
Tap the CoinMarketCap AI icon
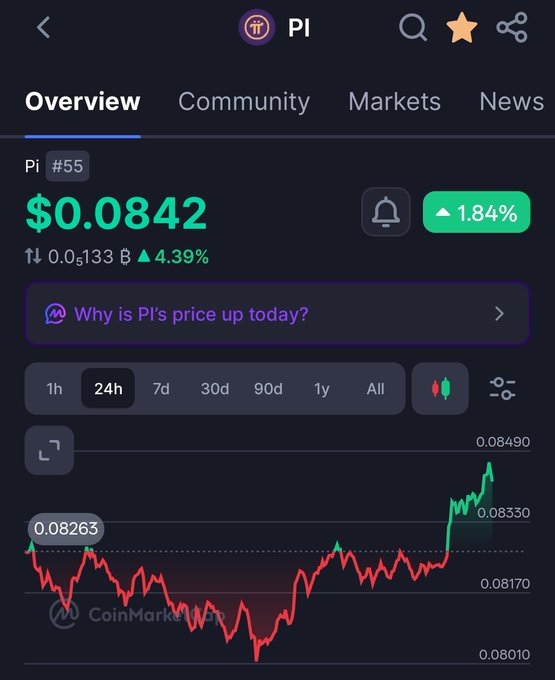(x=56, y=314)
